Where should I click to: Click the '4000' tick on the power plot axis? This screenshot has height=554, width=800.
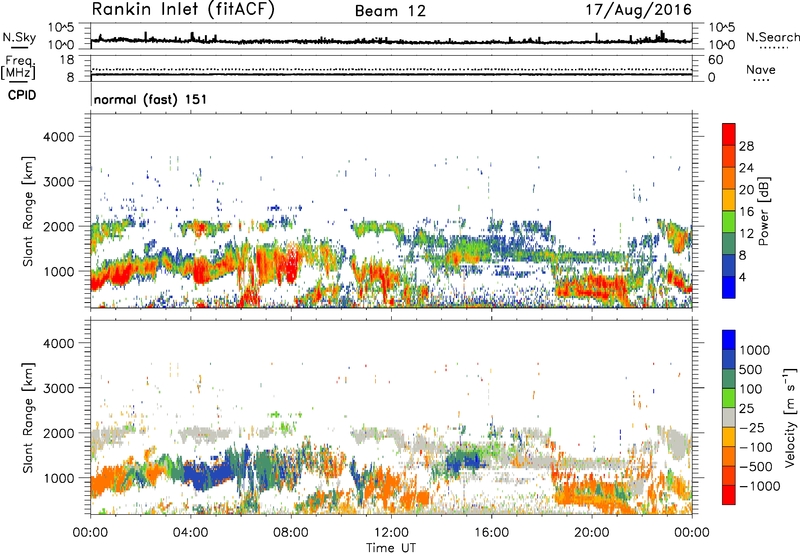tap(58, 137)
